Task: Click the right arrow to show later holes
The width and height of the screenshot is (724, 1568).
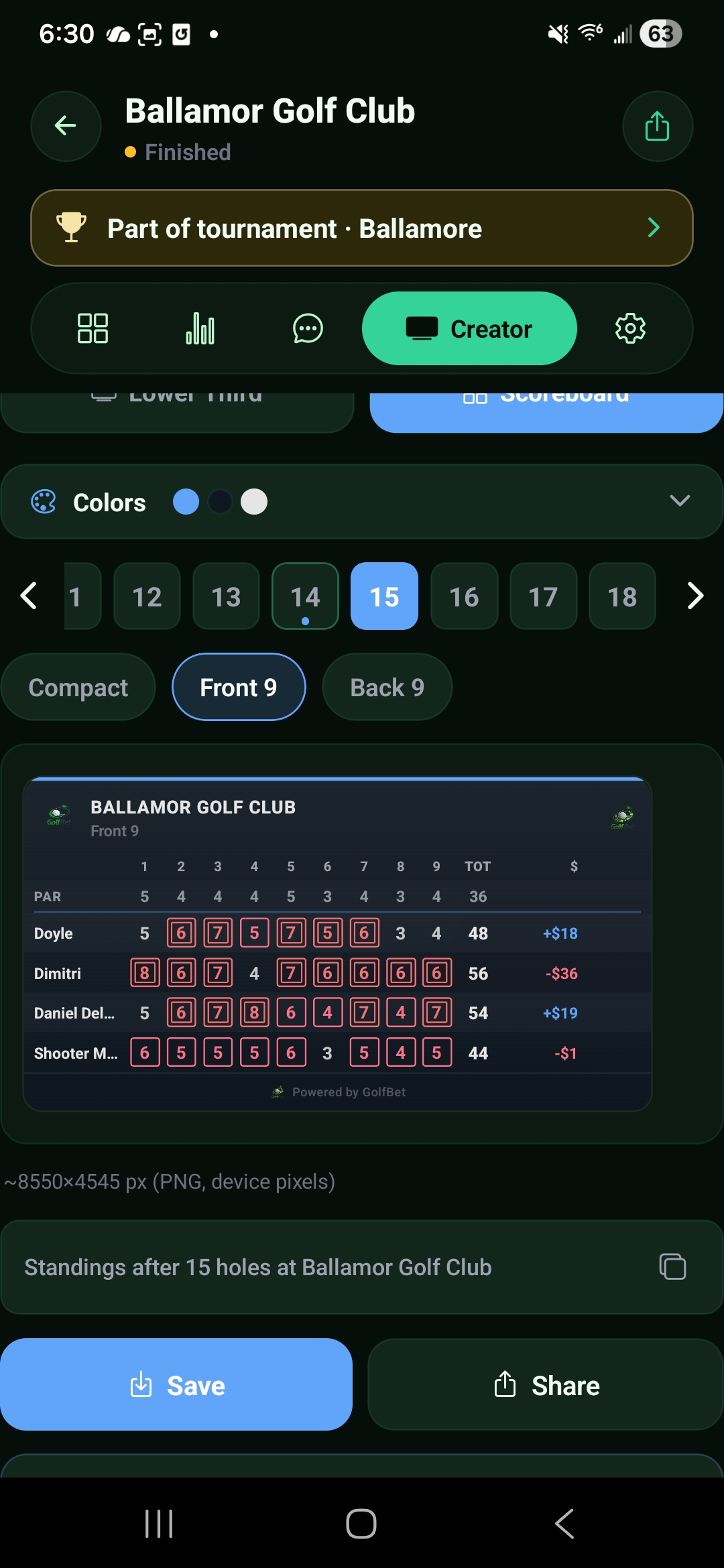Action: click(x=695, y=596)
